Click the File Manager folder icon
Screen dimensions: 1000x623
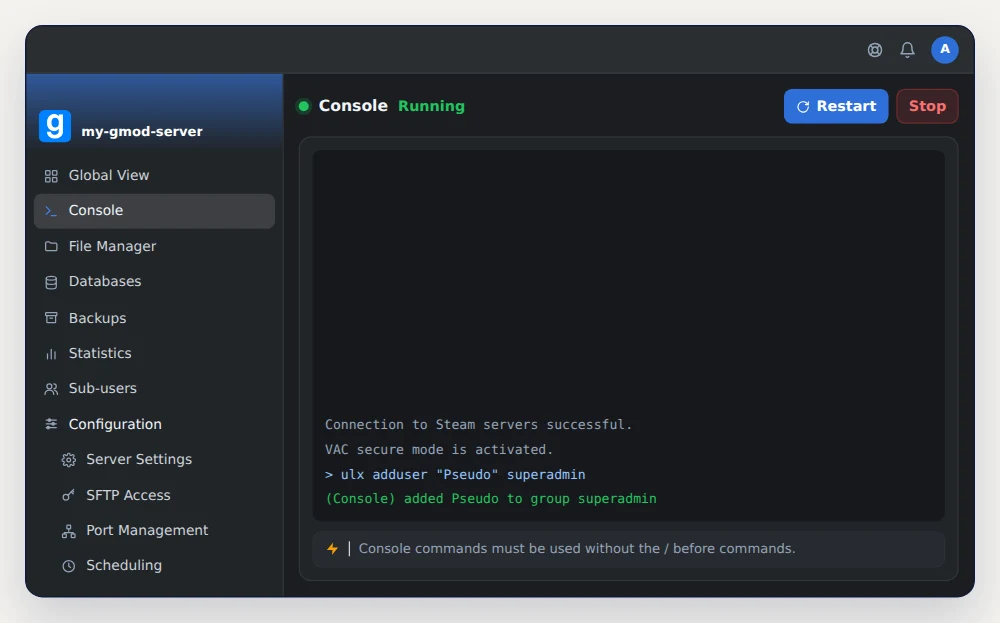point(51,247)
